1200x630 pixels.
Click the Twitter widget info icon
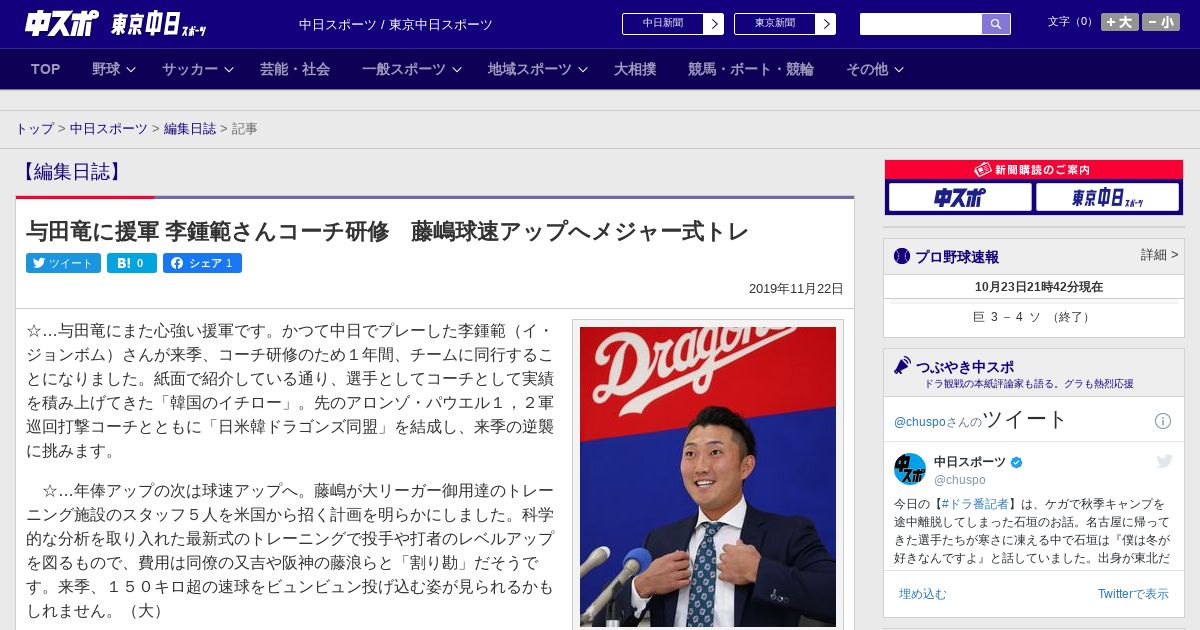tap(1163, 421)
